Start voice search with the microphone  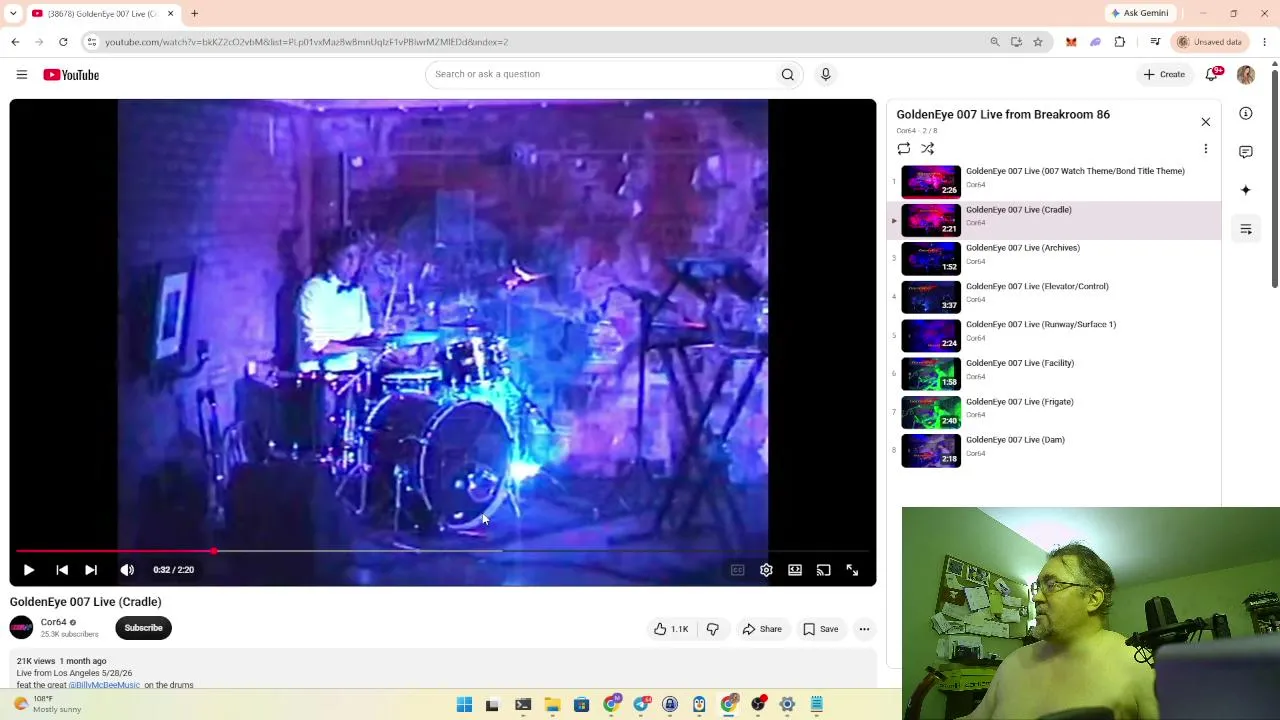tap(825, 74)
